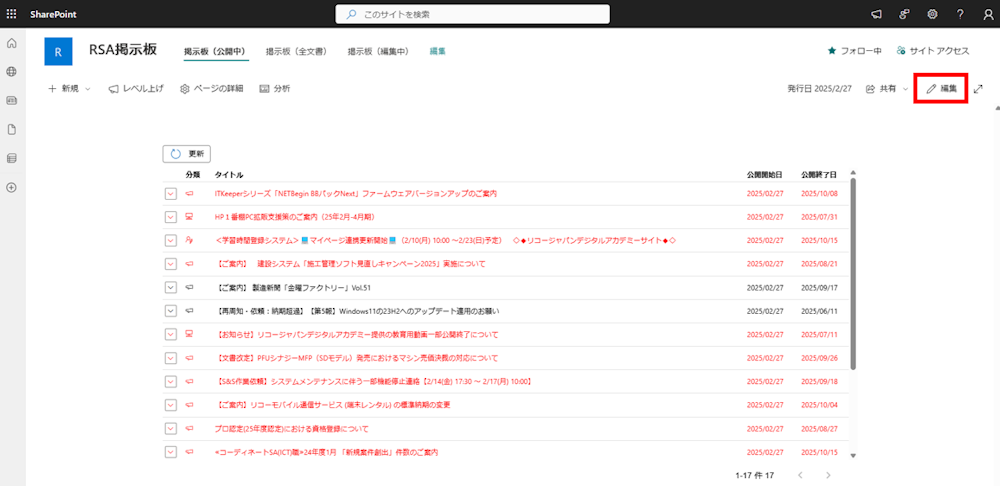
Task: Sort by 公開終了日 column header
Action: pos(820,174)
